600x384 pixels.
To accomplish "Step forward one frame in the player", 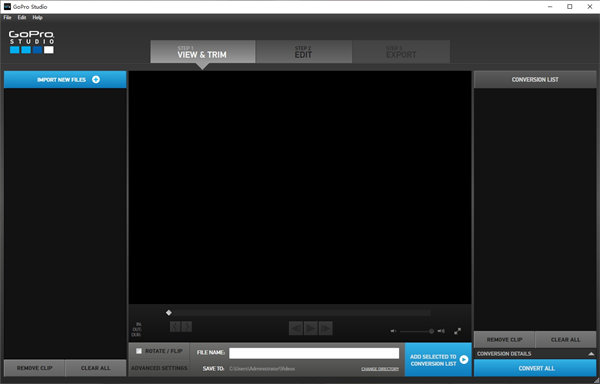I will pyautogui.click(x=326, y=328).
